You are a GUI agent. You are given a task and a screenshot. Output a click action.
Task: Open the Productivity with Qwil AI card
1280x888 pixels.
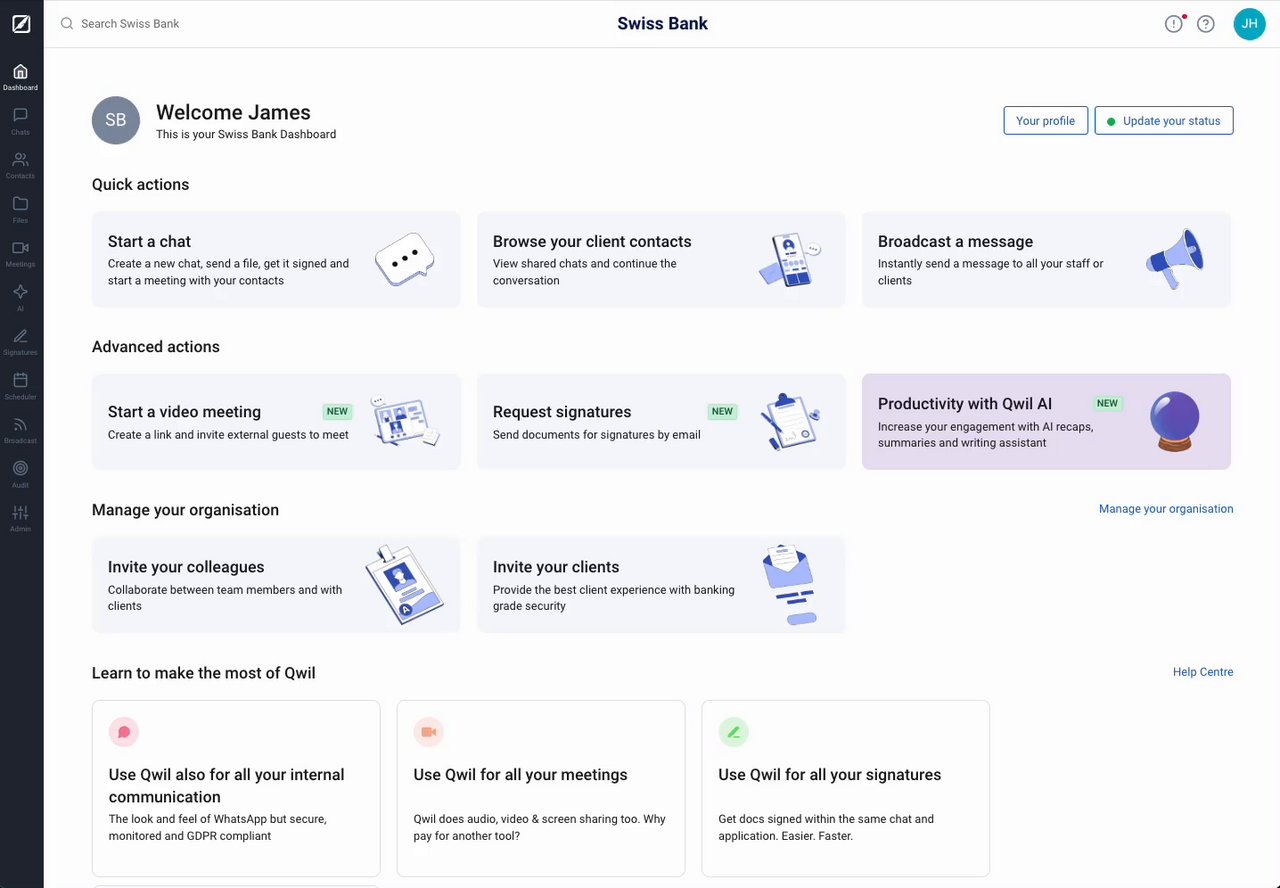[1046, 422]
